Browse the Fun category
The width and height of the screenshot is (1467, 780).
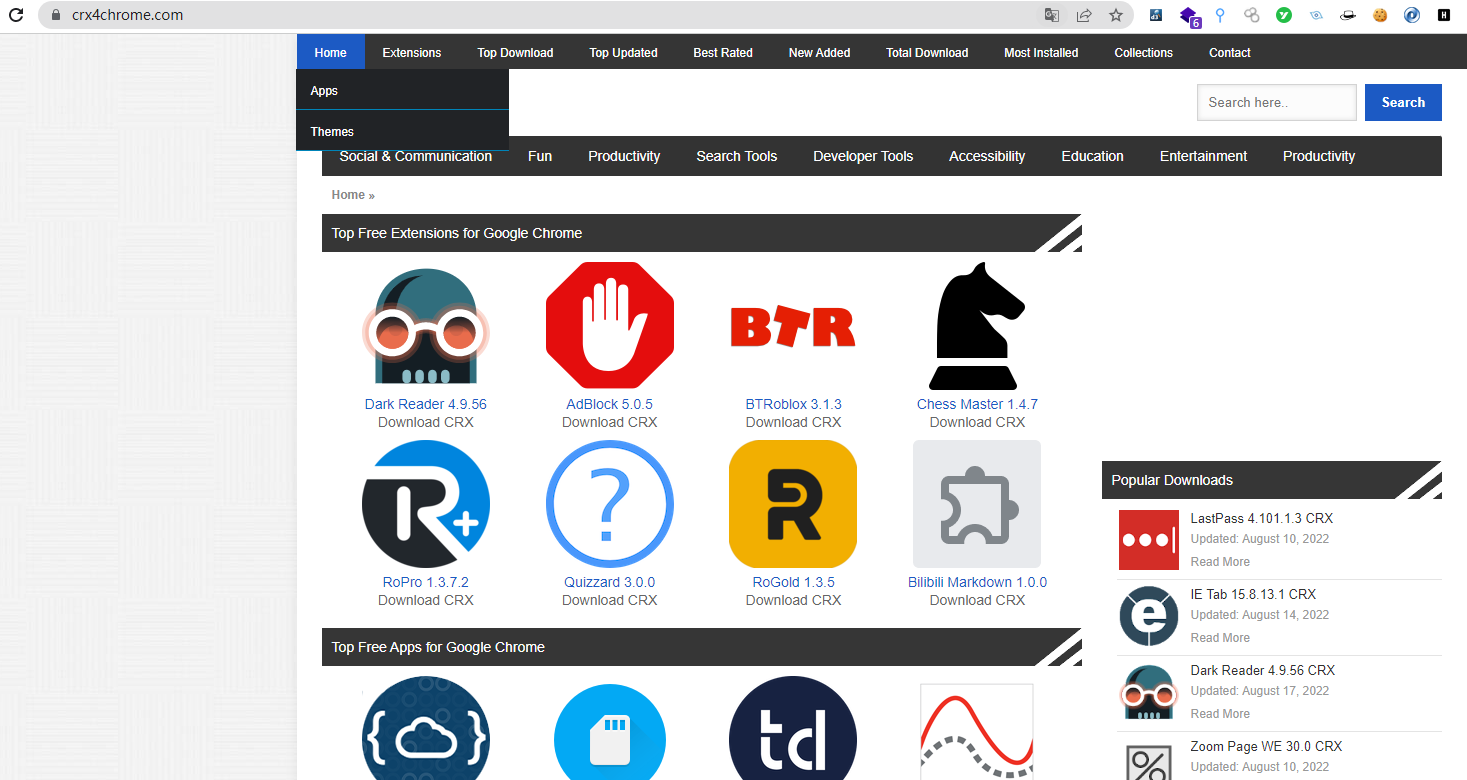click(x=540, y=156)
